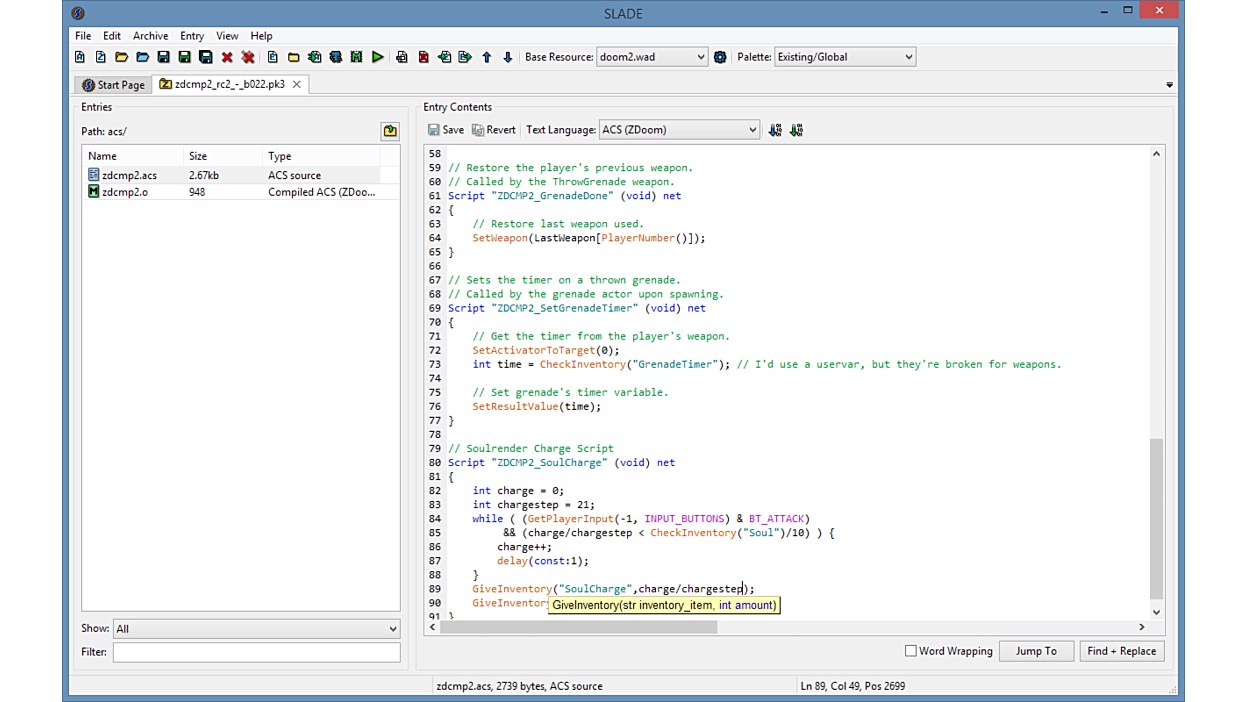
Task: Switch to the Start Page tab
Action: pos(112,84)
